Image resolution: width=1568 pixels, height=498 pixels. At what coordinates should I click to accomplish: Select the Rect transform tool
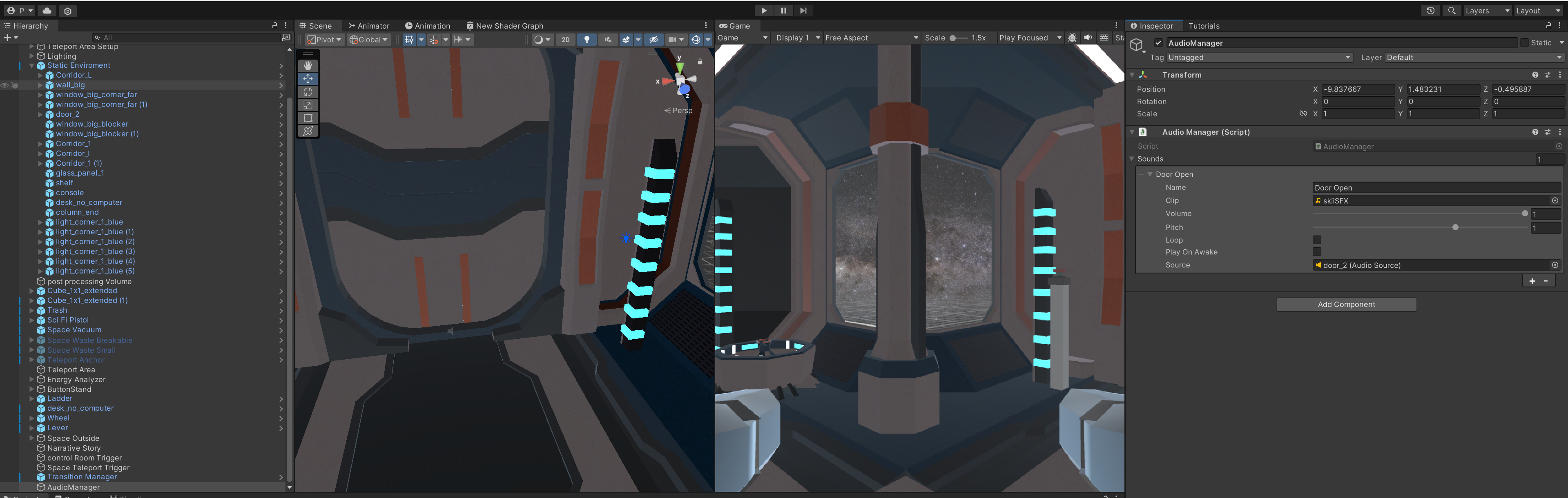tap(308, 118)
